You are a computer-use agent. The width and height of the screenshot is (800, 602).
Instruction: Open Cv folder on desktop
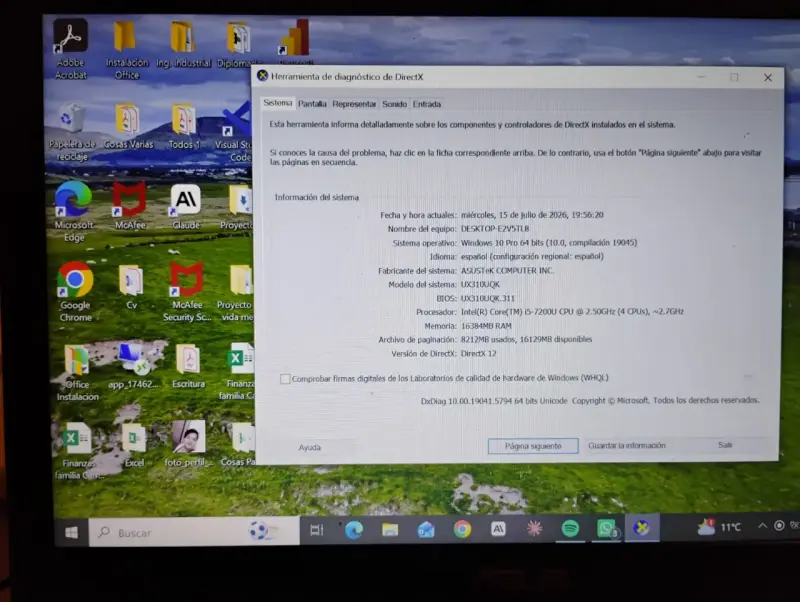pyautogui.click(x=131, y=286)
